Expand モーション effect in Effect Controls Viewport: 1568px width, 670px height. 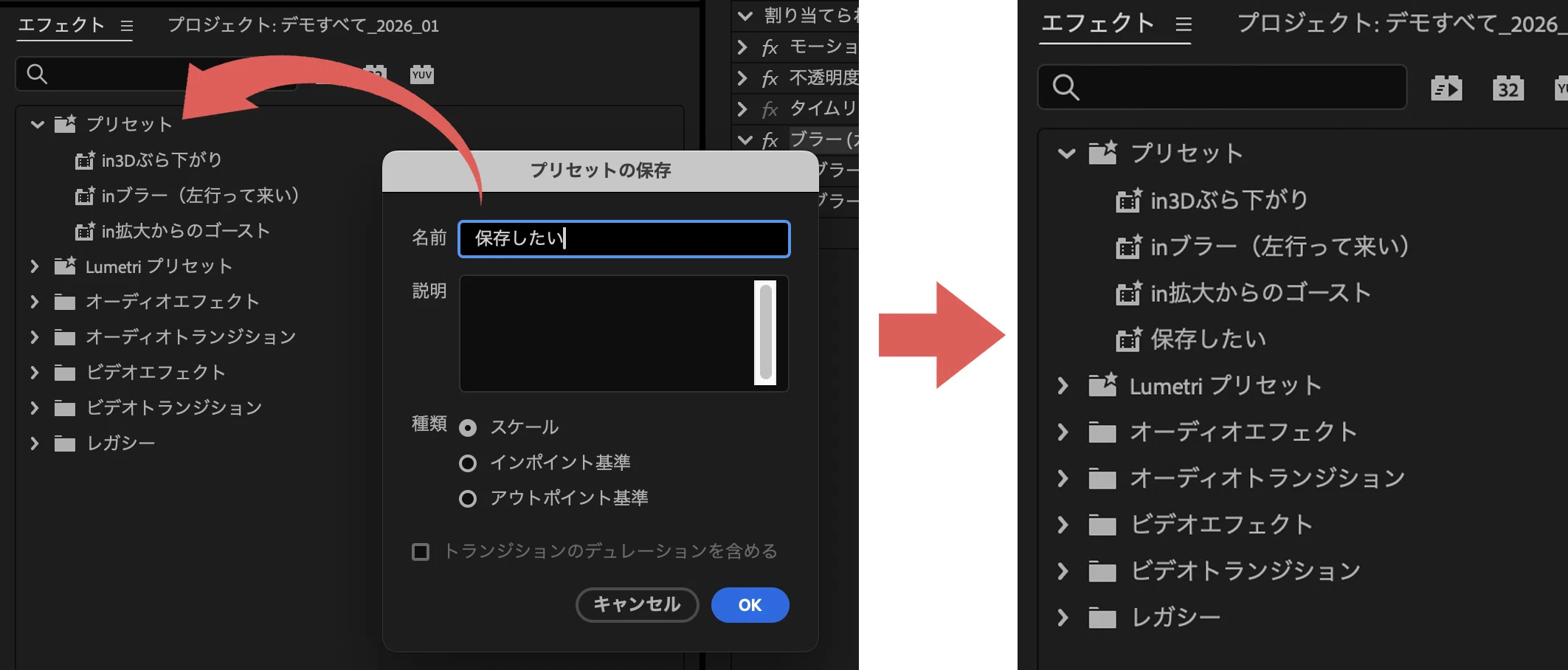tap(742, 47)
